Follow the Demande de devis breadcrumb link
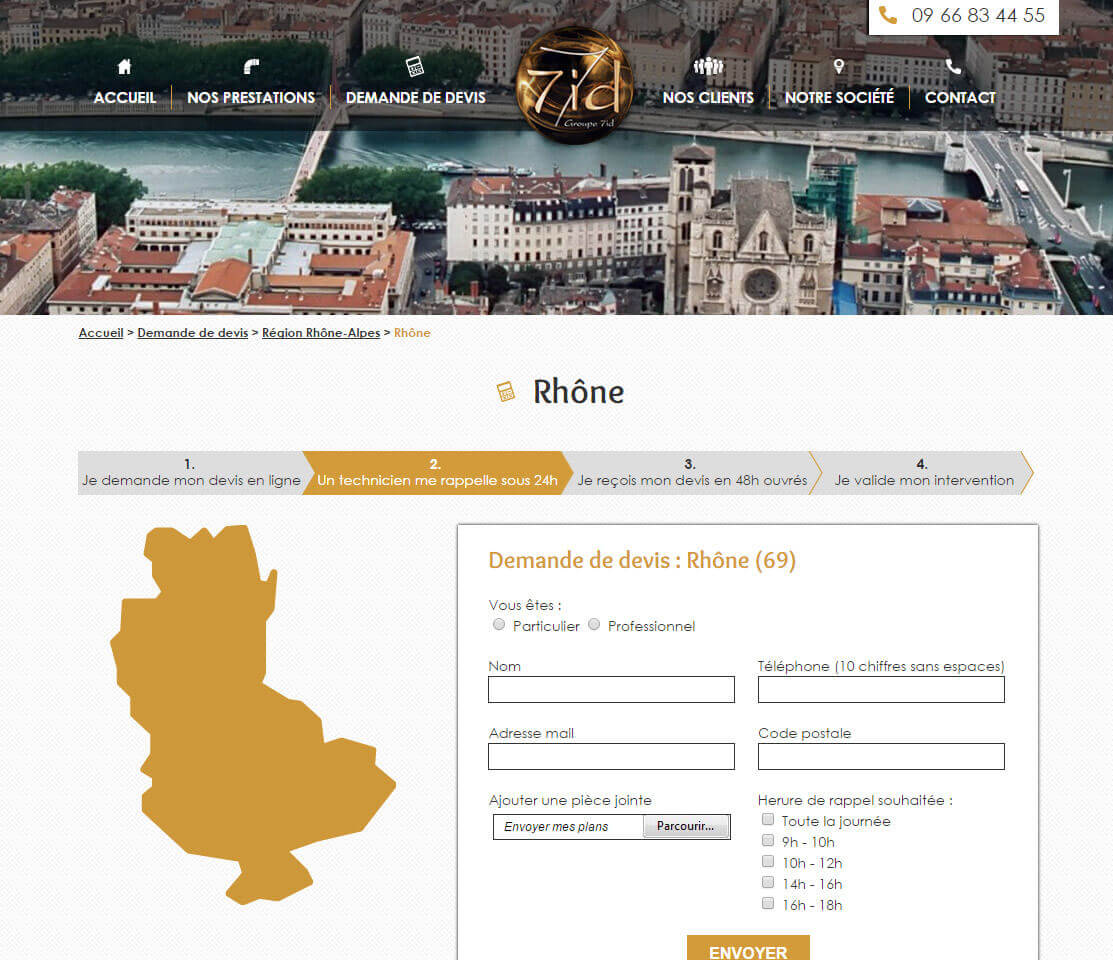 point(192,333)
